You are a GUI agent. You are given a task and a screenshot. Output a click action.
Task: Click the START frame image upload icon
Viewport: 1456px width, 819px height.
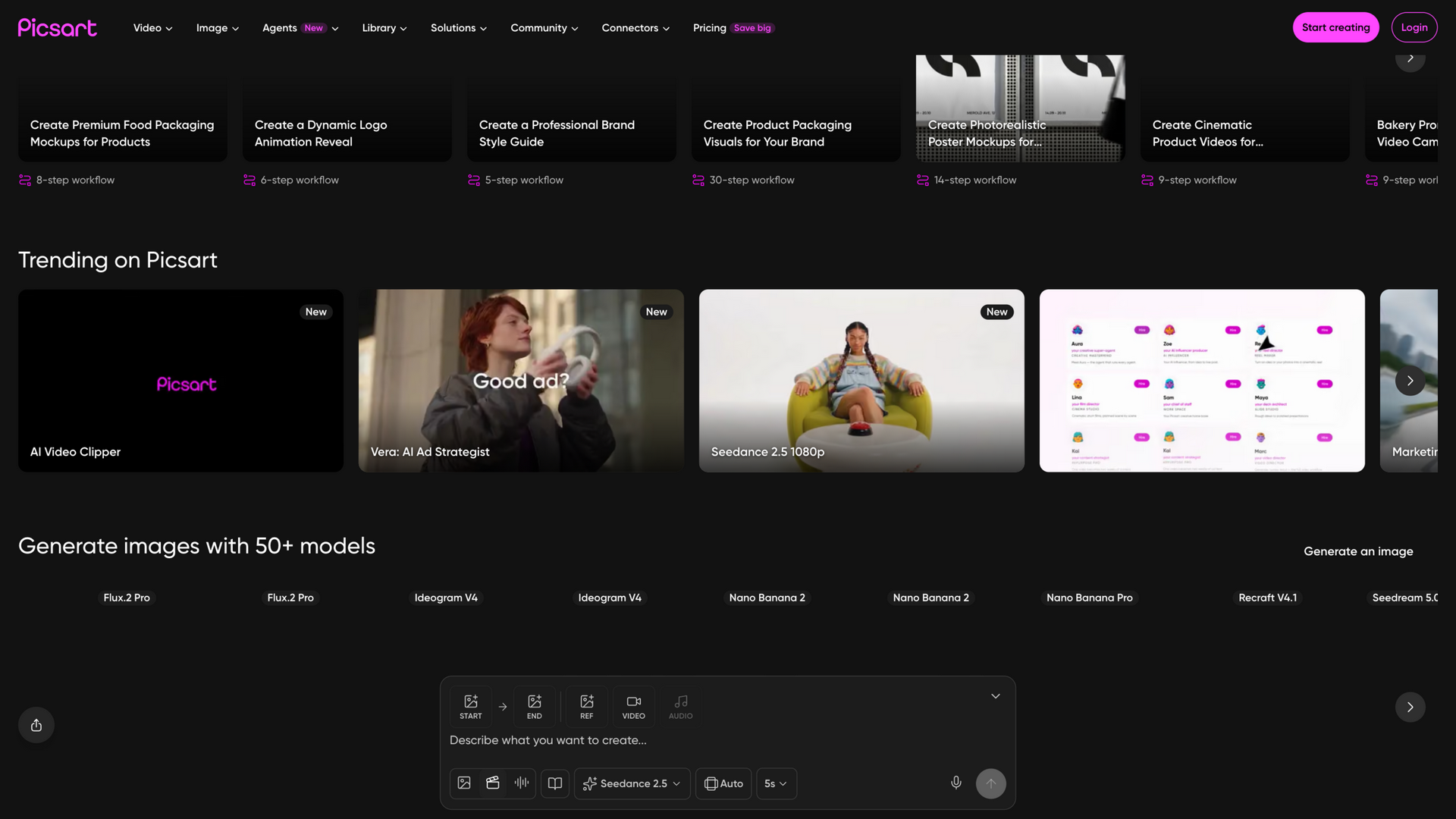click(470, 707)
